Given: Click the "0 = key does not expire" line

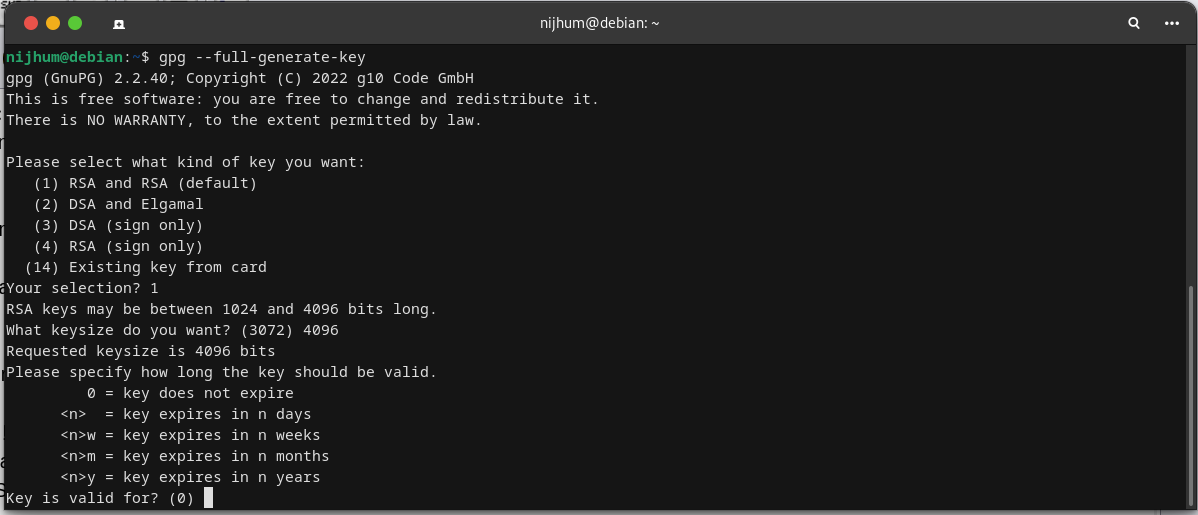Looking at the screenshot, I should (190, 393).
